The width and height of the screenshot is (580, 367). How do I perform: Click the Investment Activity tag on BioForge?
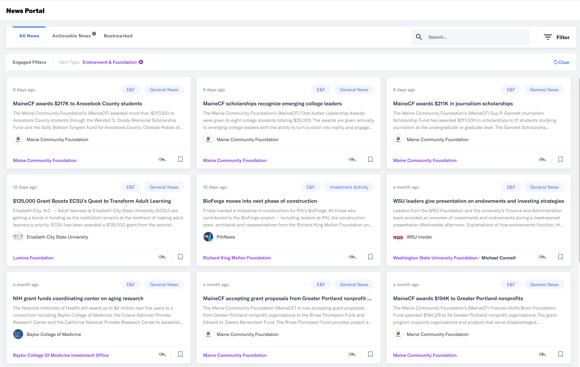coord(349,187)
